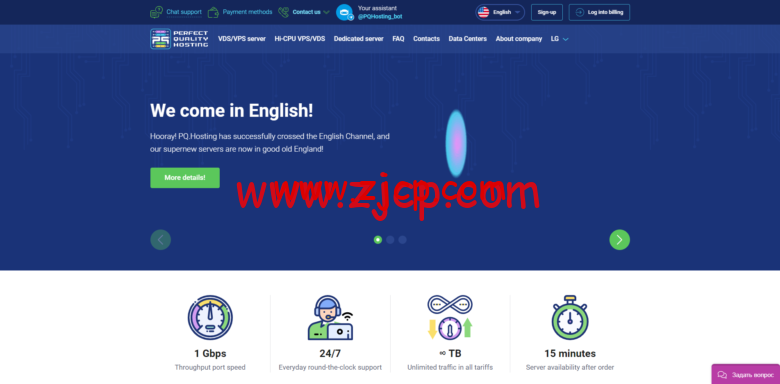Image resolution: width=780 pixels, height=384 pixels.
Task: Click the Contact us phone icon
Action: (x=284, y=12)
